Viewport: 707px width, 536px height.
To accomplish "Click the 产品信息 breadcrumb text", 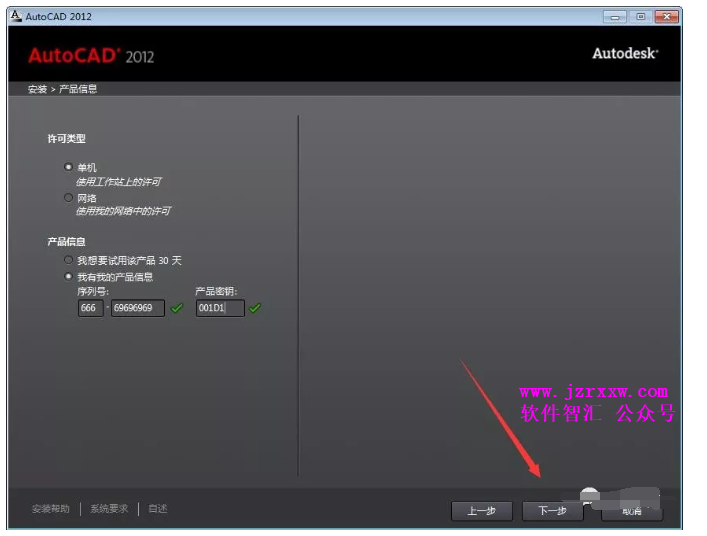I will coord(78,89).
